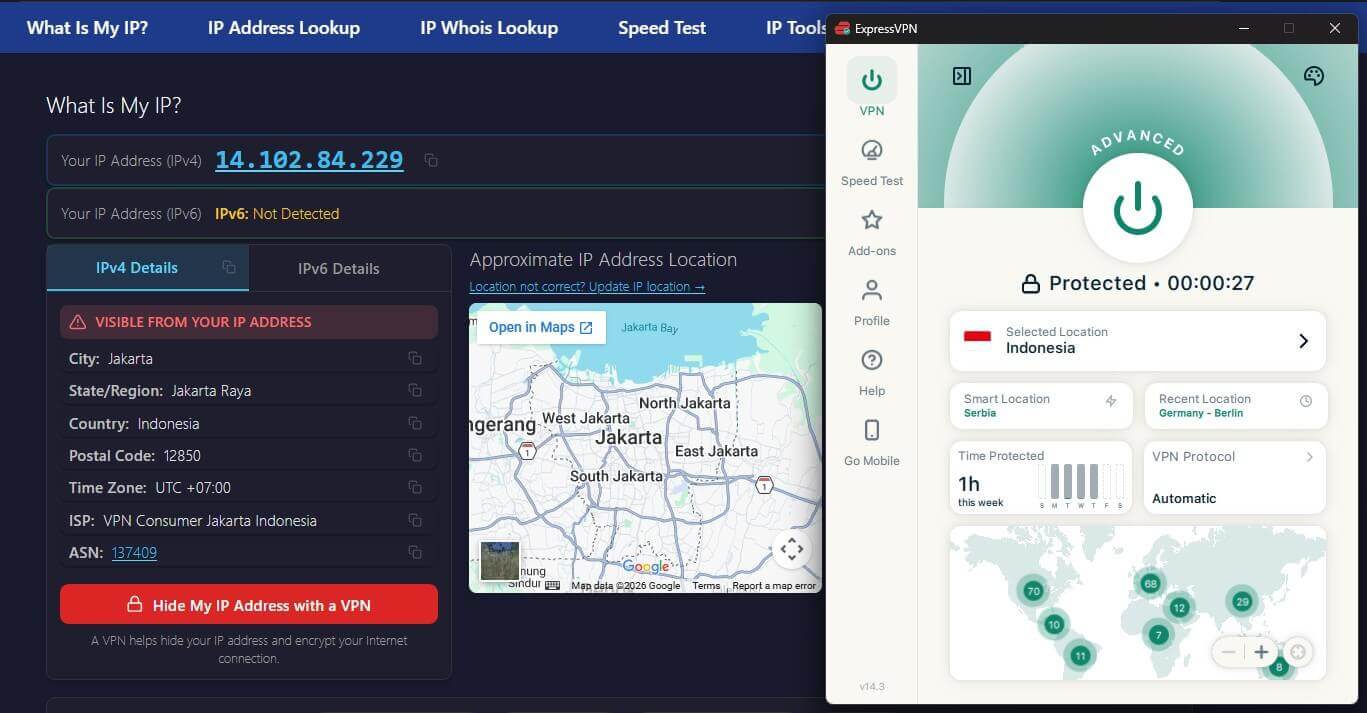
Task: Open Go Mobile in ExpressVPN sidebar
Action: coord(871,442)
